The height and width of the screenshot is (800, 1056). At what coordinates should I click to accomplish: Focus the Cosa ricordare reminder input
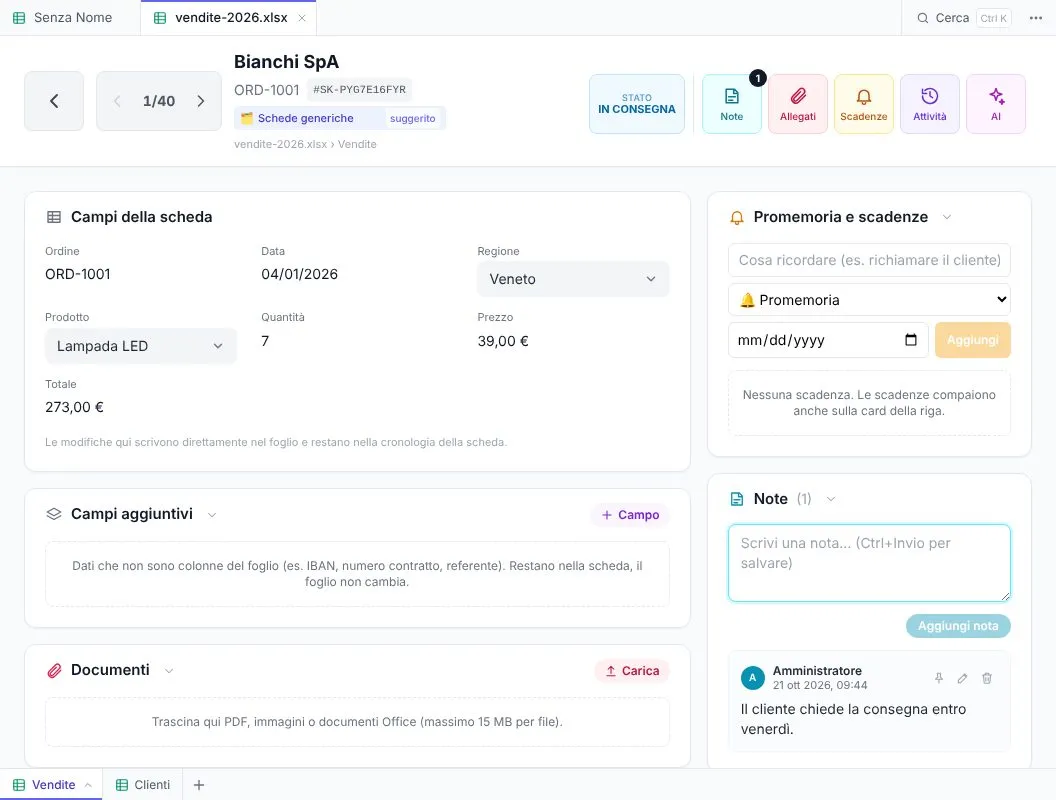(869, 260)
